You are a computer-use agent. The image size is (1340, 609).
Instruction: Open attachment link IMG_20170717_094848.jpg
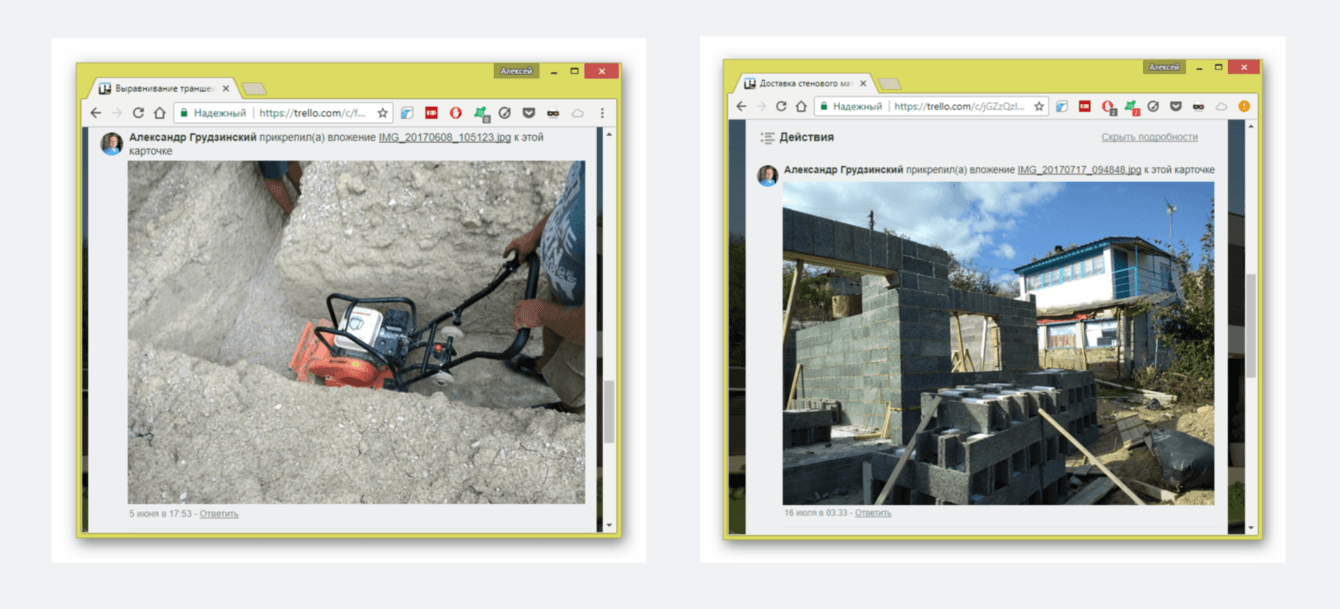click(1079, 170)
